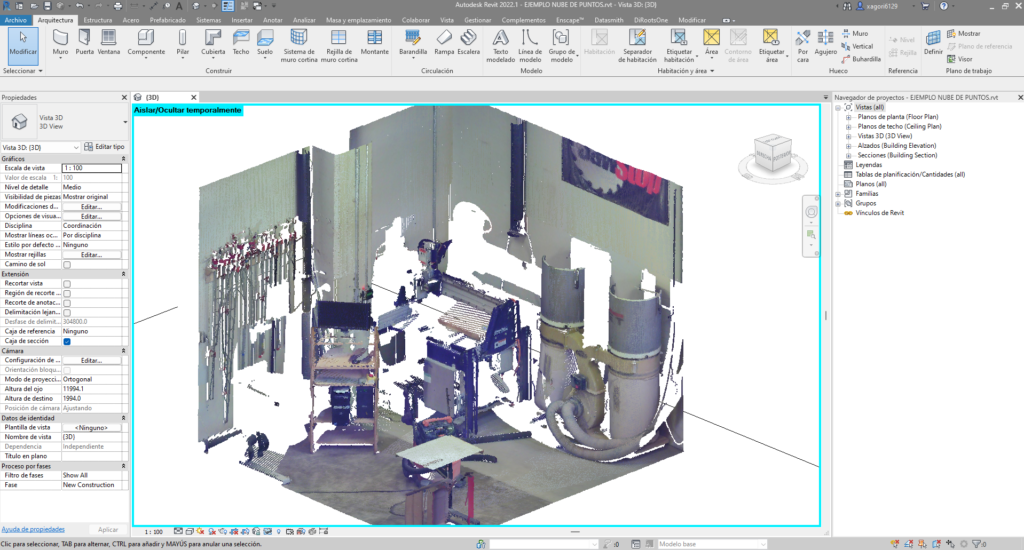
Task: Select the Texto modelado tool
Action: (x=502, y=42)
